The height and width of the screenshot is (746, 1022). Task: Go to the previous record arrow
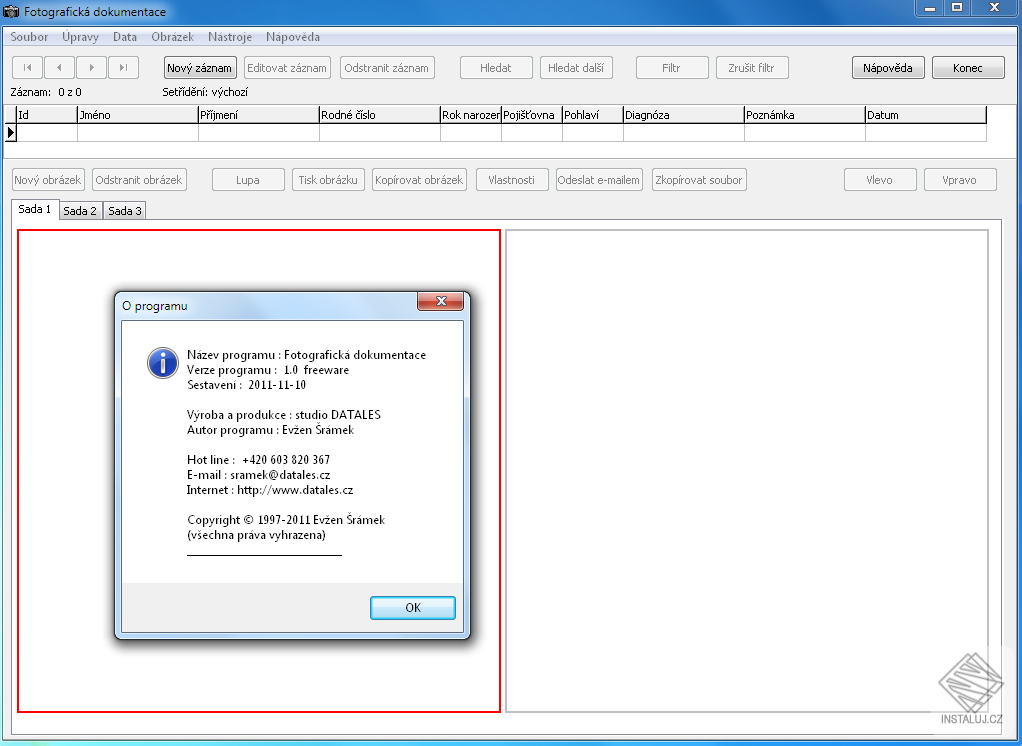(x=59, y=68)
